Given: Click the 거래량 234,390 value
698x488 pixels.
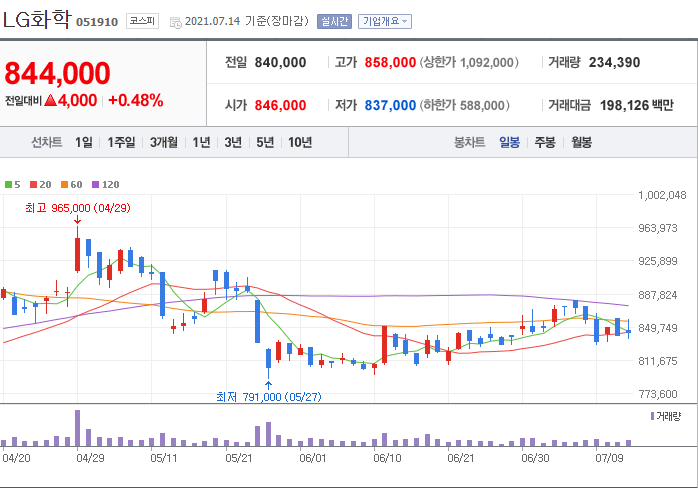Looking at the screenshot, I should 614,62.
